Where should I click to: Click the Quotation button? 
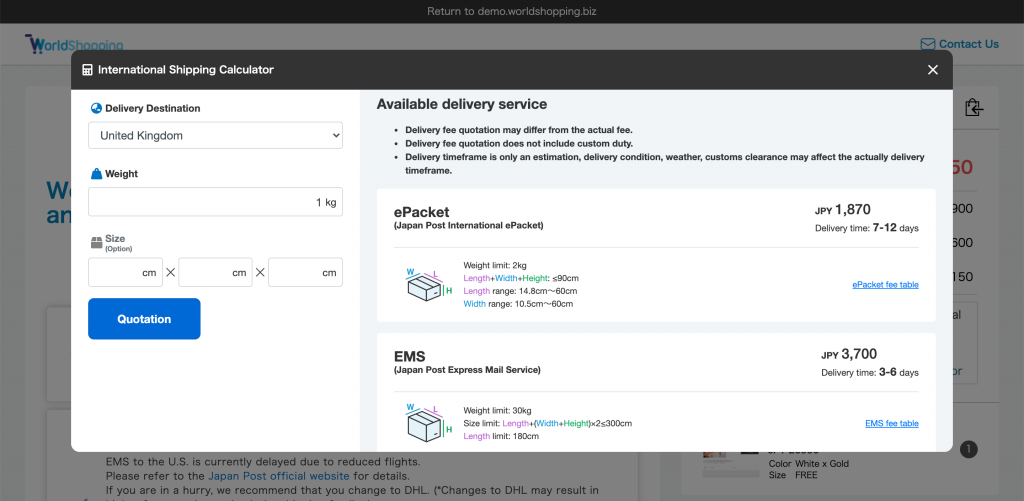[x=144, y=319]
